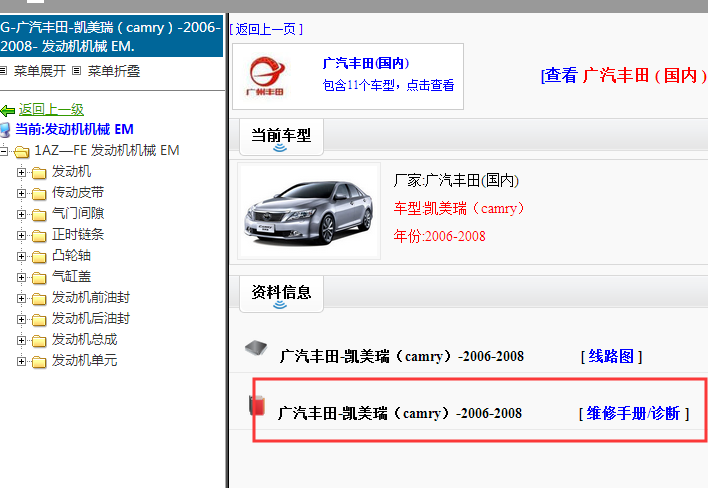Click the 厂家:广汽丰田(国内) text
The width and height of the screenshot is (708, 488).
coord(456,181)
